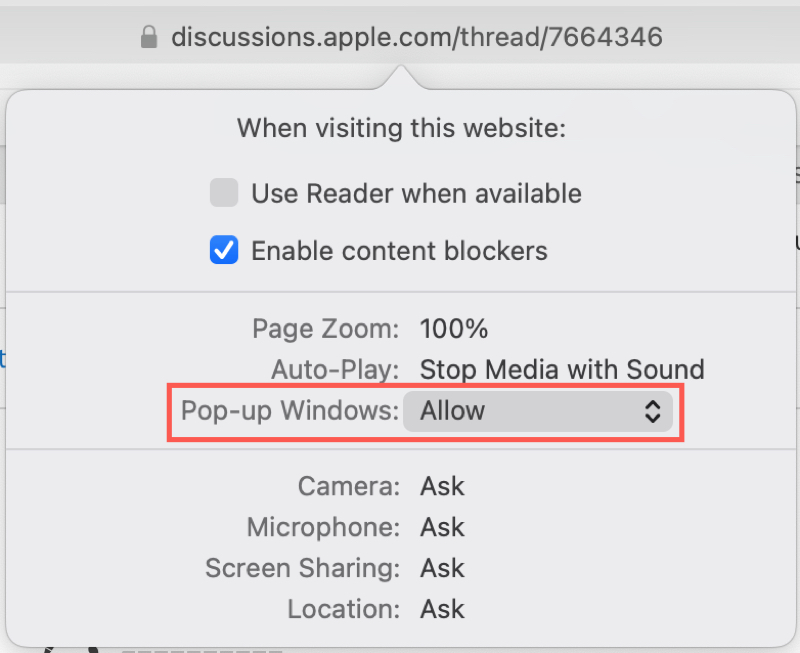
Task: Click the "Page Zoom:" label
Action: tap(326, 329)
